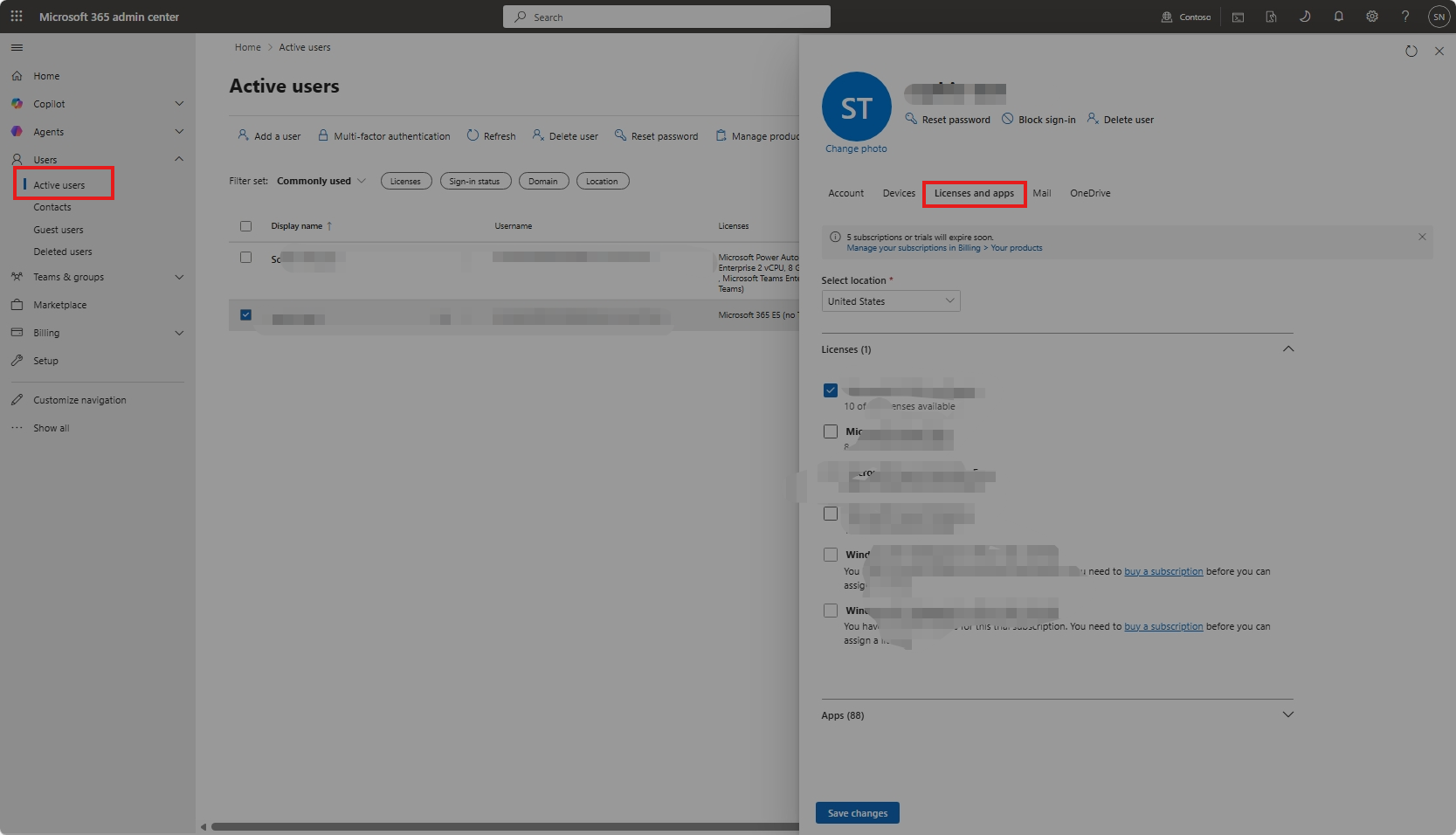Open the Your products link
The height and width of the screenshot is (835, 1456).
tap(1017, 248)
